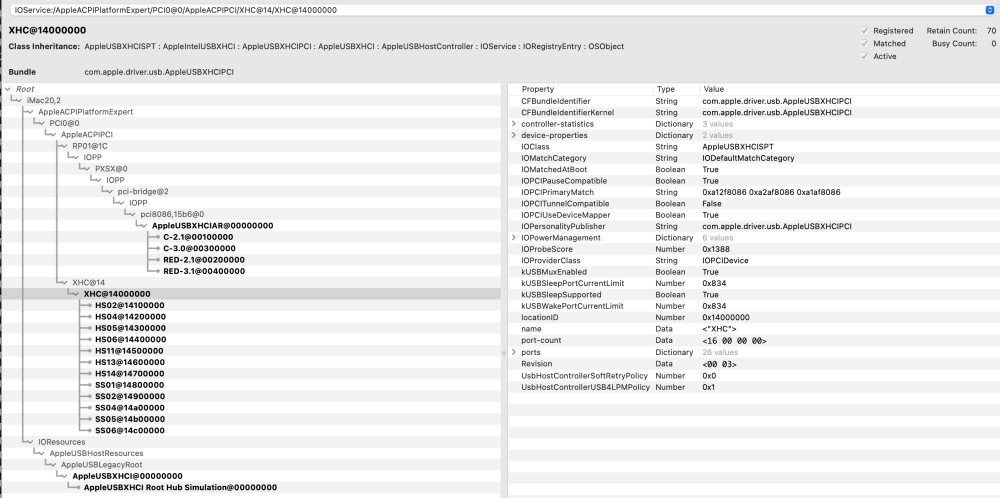Viewport: 1000px width, 498px height.
Task: Select the Revision property row
Action: point(753,363)
